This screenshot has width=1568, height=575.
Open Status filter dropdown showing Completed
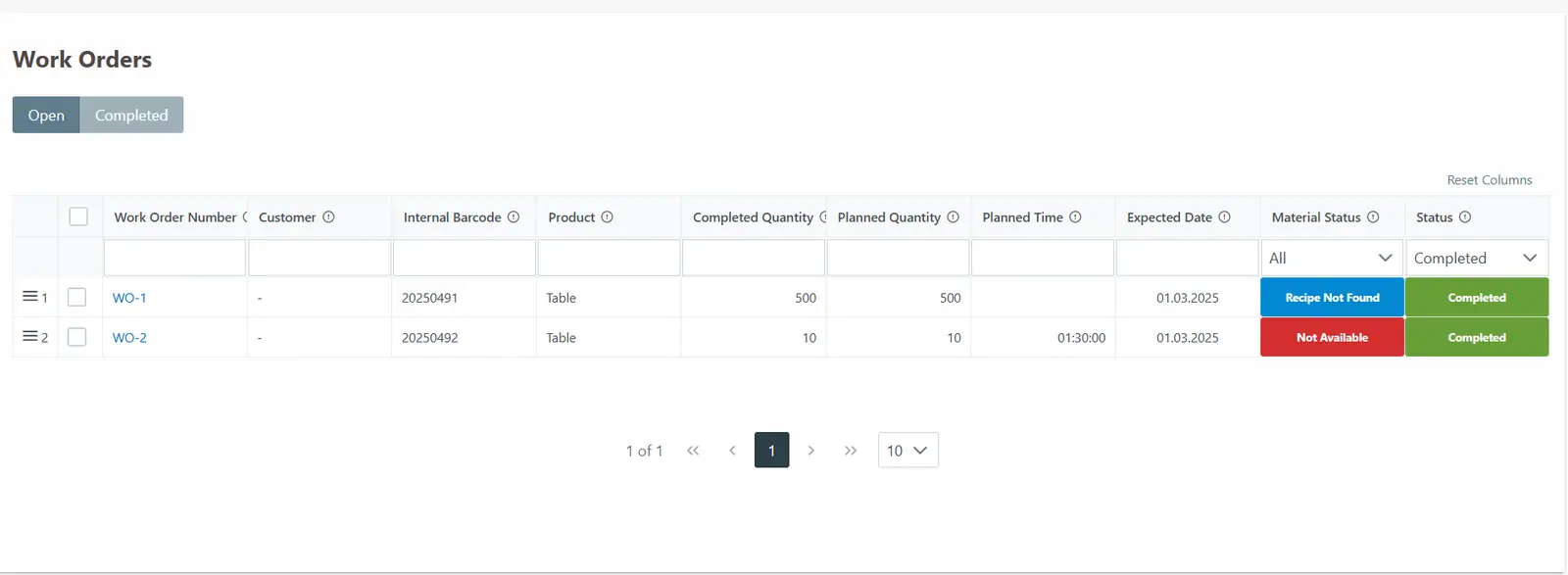(x=1477, y=258)
